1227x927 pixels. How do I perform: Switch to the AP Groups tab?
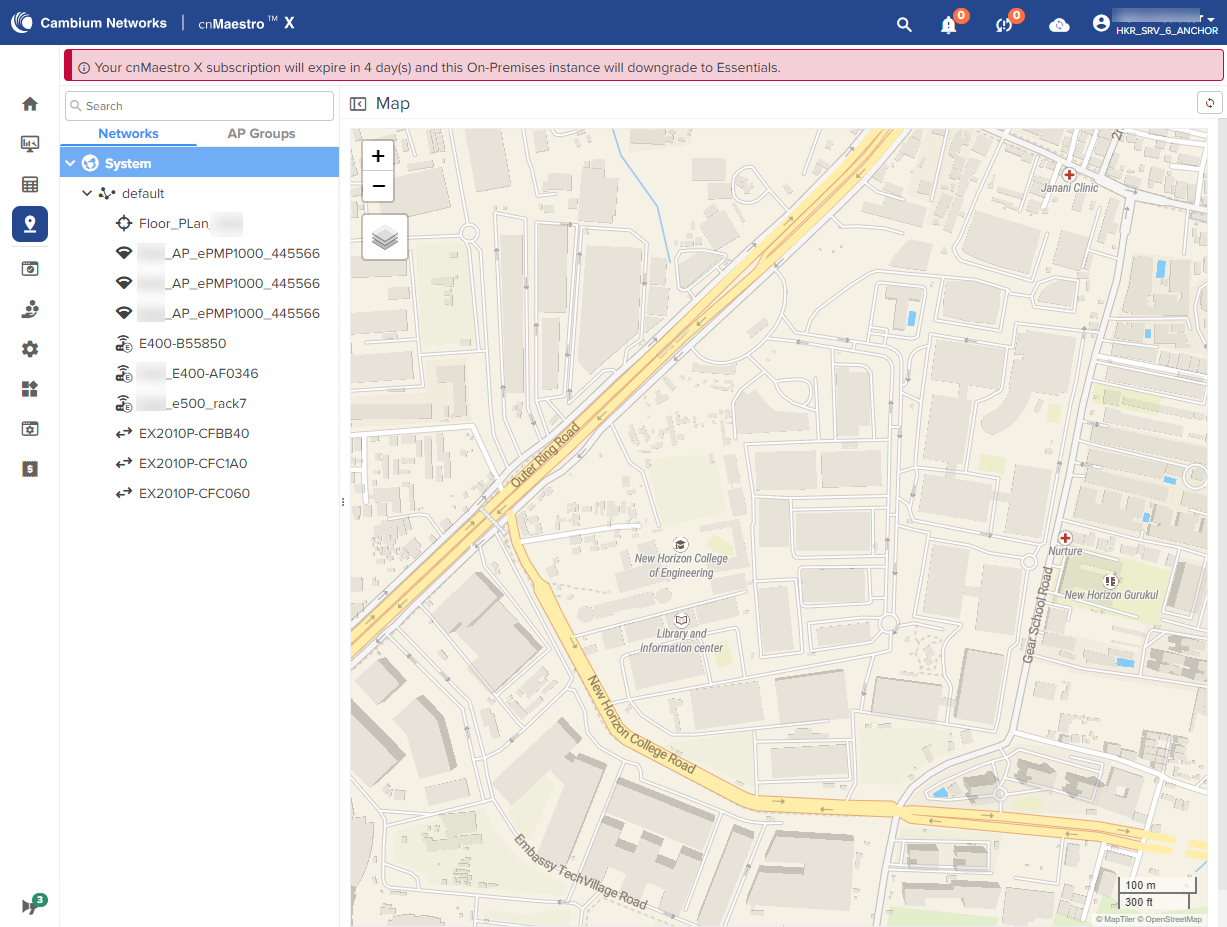pos(261,133)
